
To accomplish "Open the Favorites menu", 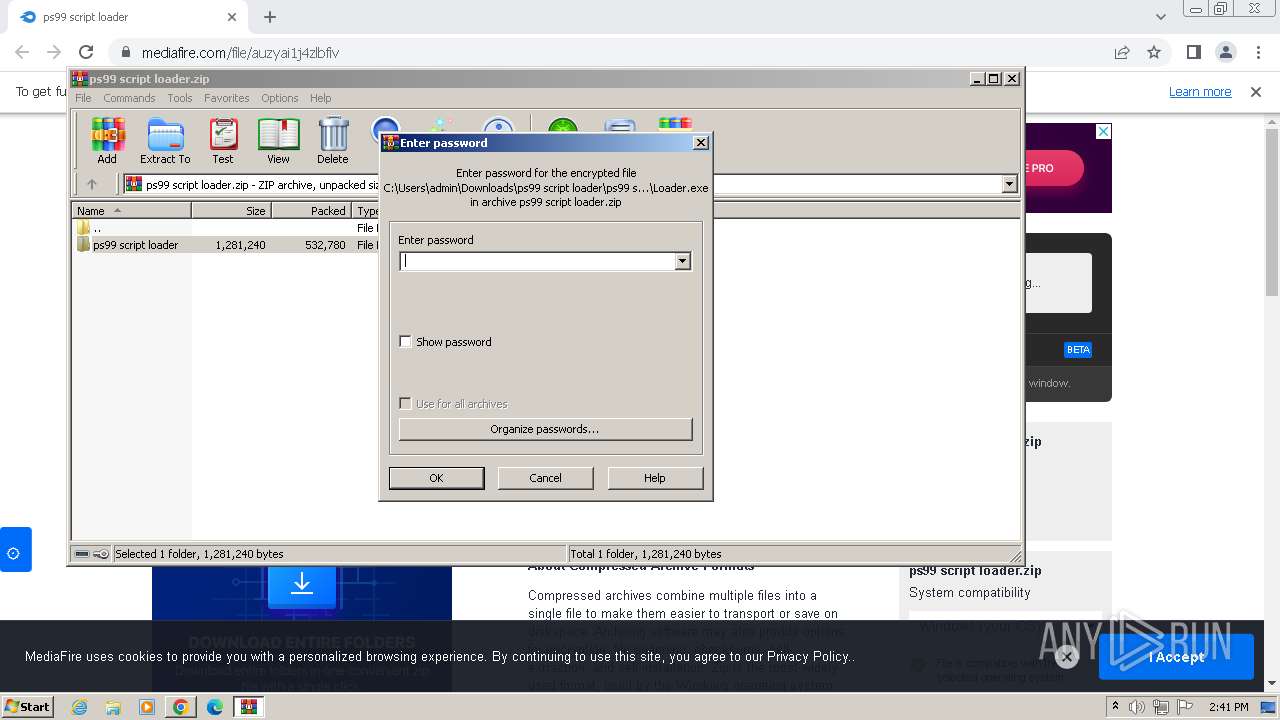I will [227, 98].
